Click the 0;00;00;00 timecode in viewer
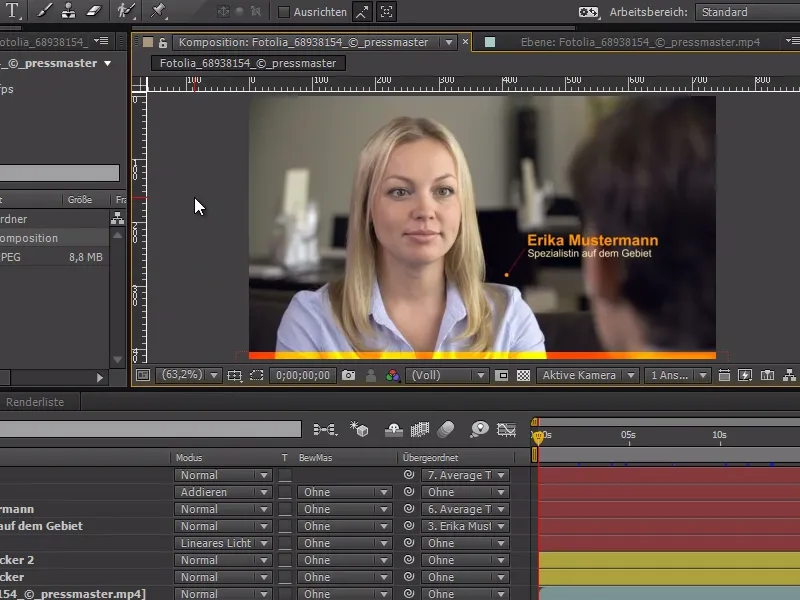 click(x=303, y=376)
